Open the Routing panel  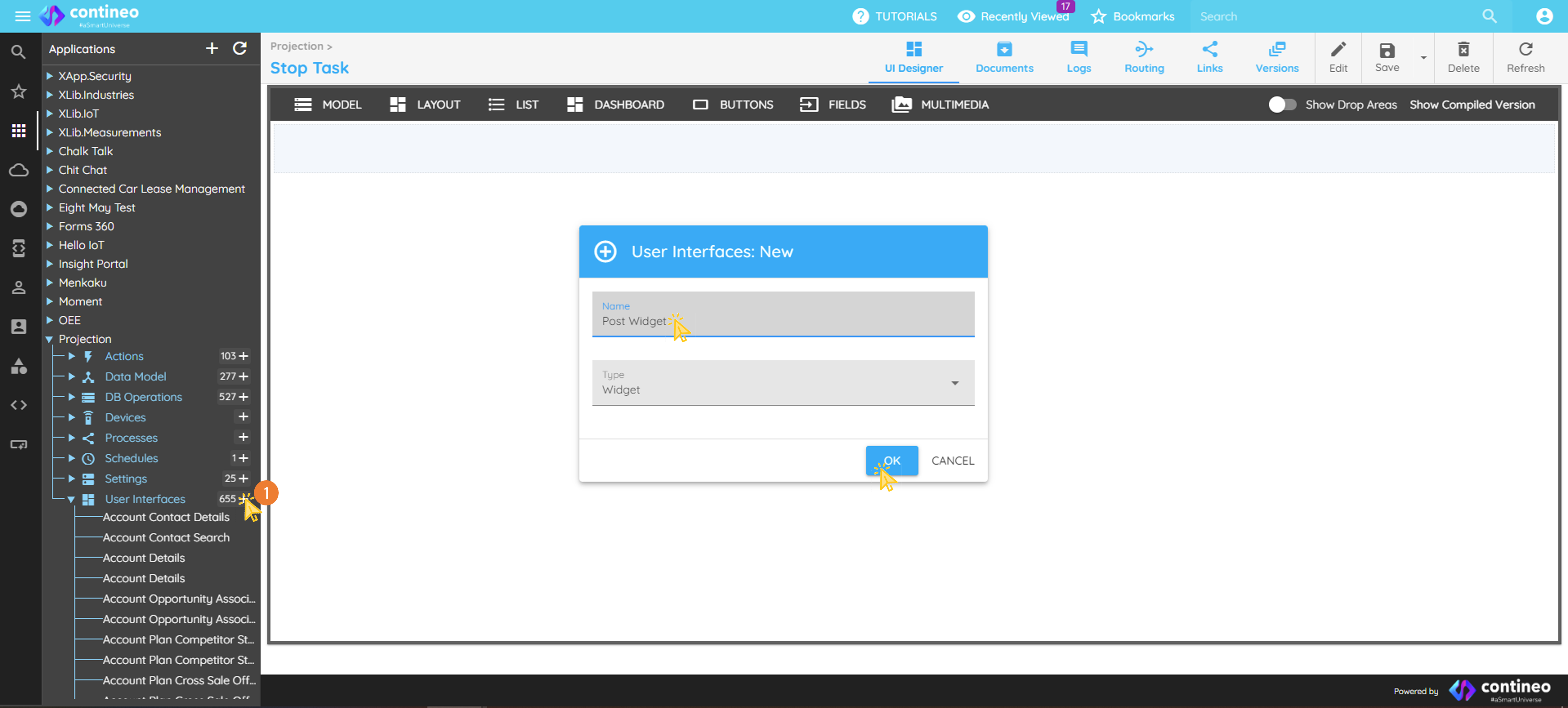(x=1144, y=58)
